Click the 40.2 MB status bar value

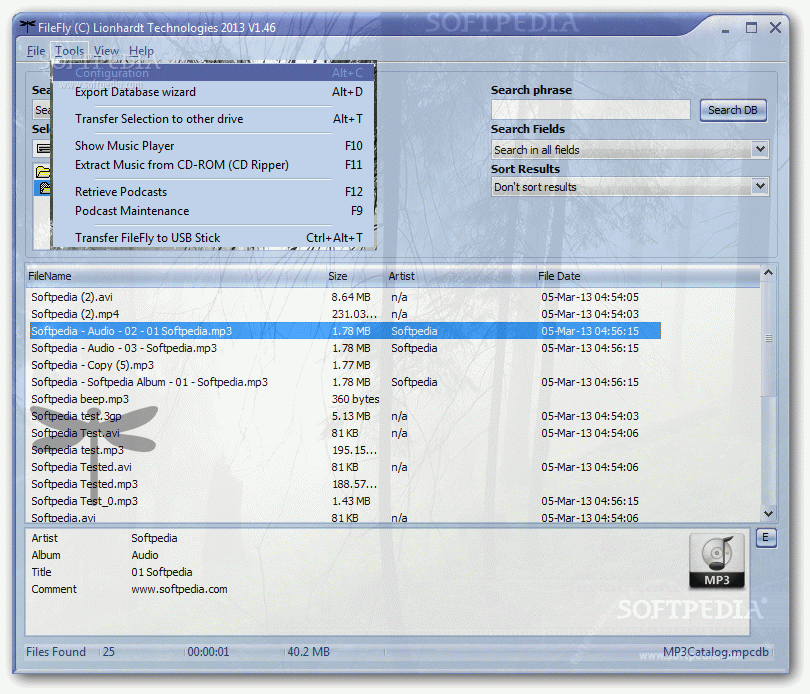[x=308, y=652]
